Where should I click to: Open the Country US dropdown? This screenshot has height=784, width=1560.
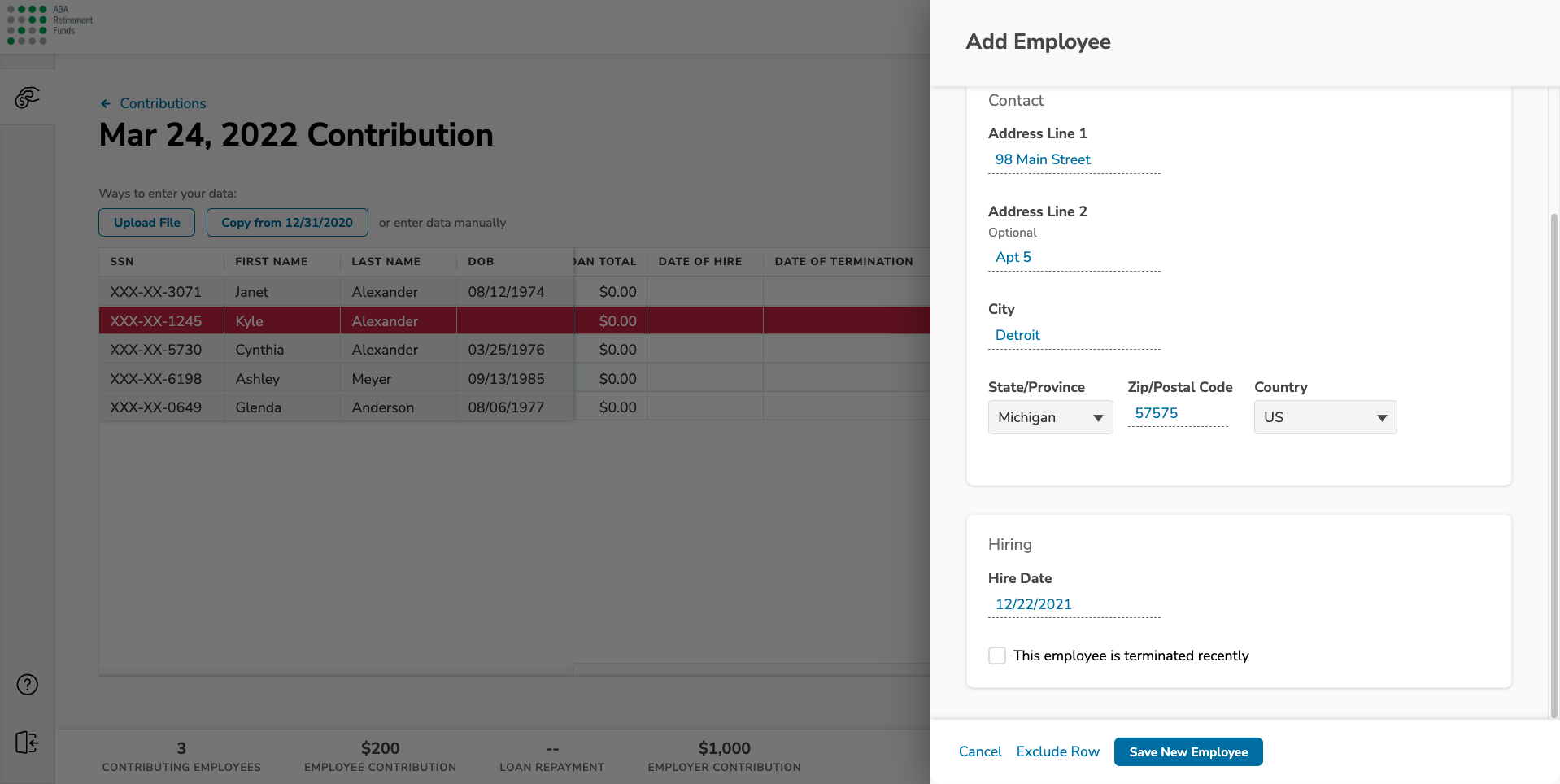pos(1325,417)
